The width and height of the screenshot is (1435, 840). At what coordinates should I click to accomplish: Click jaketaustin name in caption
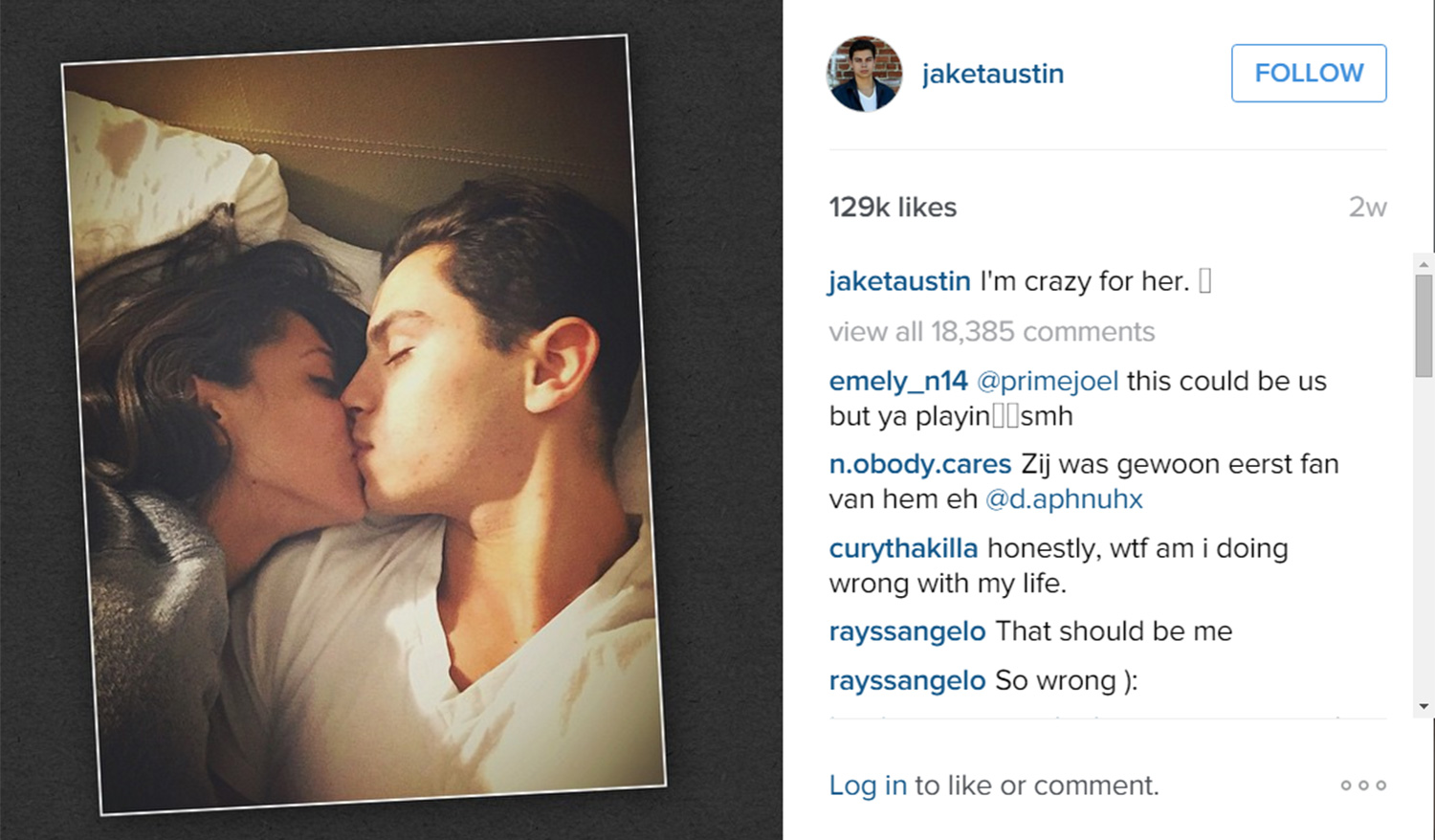tap(899, 281)
